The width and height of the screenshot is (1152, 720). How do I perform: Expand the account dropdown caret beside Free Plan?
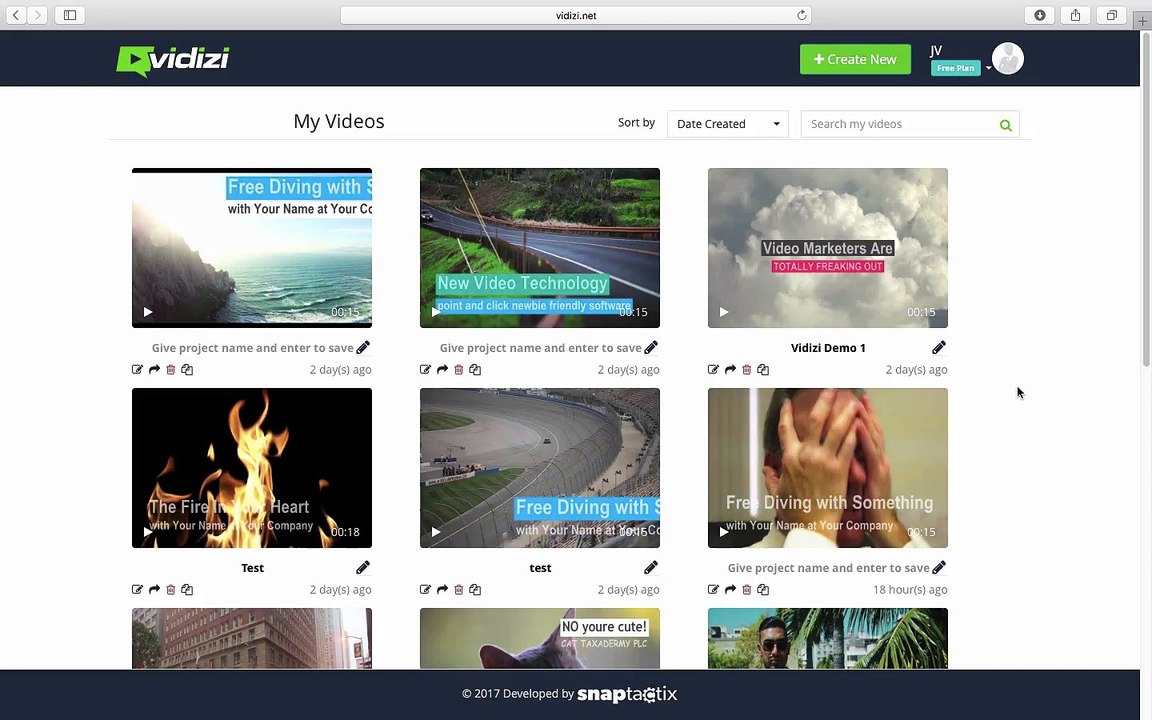click(x=988, y=68)
